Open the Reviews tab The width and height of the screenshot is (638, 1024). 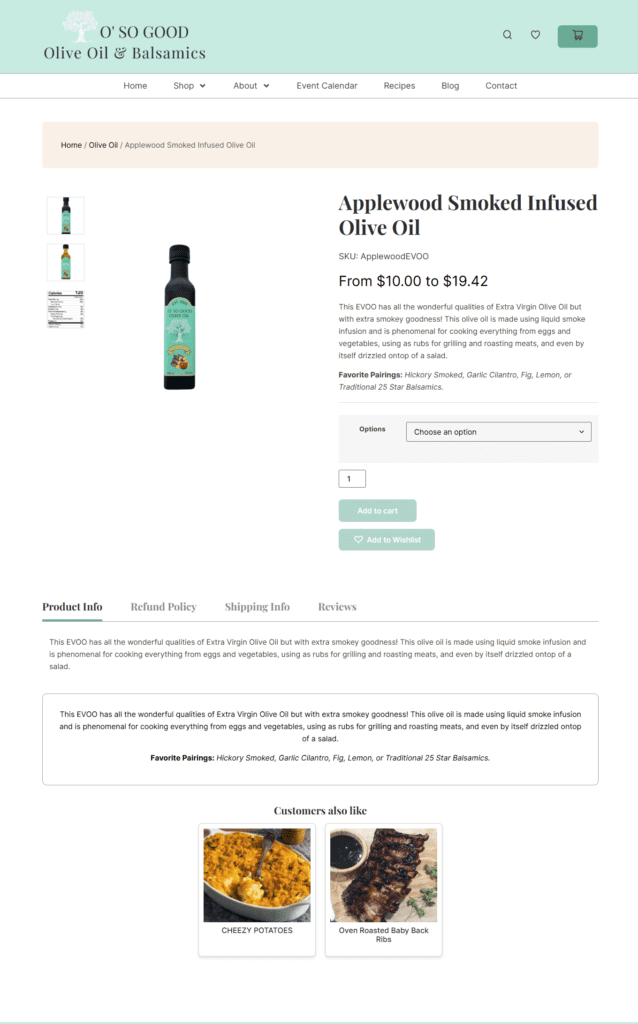coord(337,607)
